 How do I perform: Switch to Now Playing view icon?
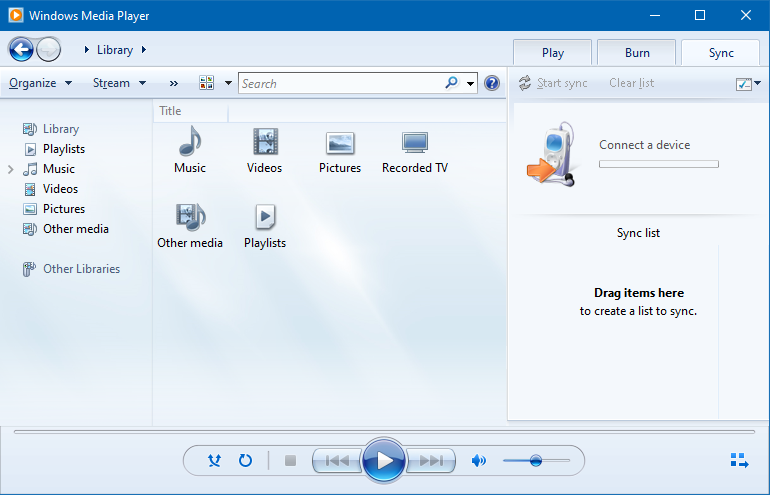pos(739,461)
